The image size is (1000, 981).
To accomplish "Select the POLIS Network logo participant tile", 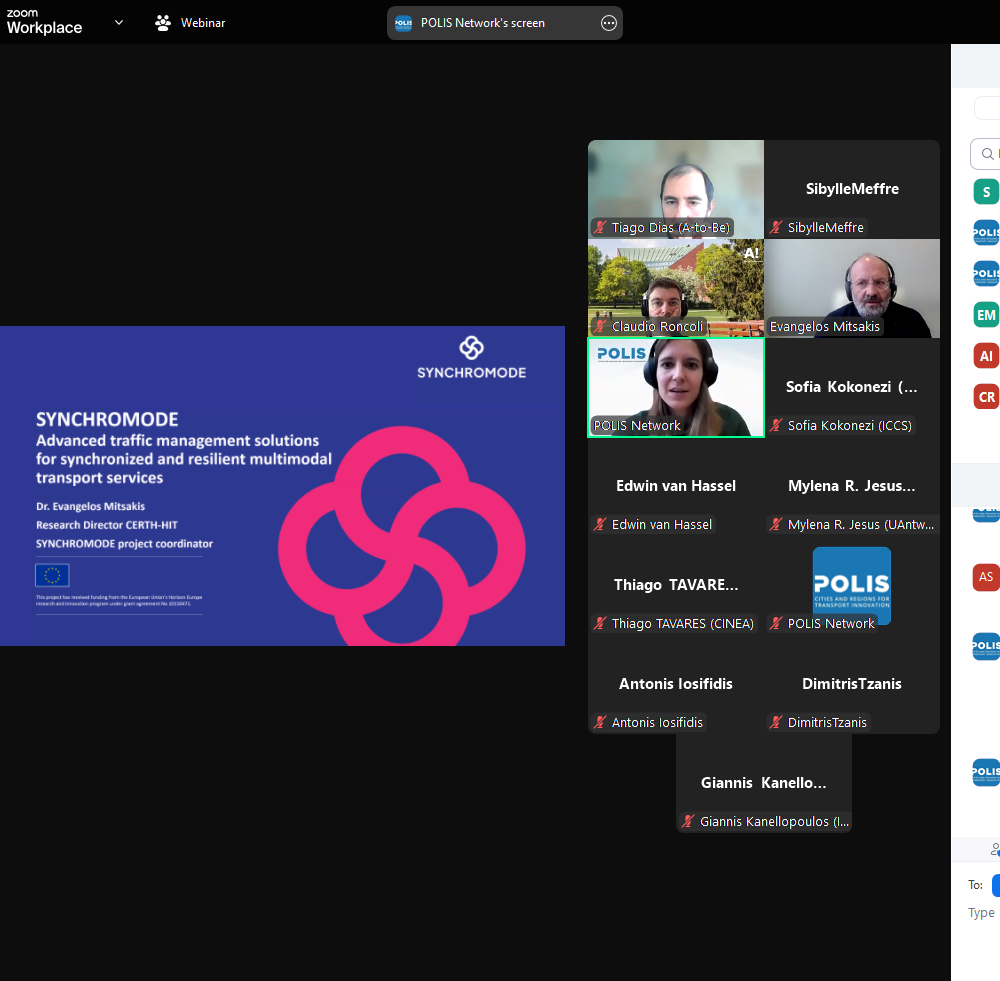I will click(x=852, y=586).
